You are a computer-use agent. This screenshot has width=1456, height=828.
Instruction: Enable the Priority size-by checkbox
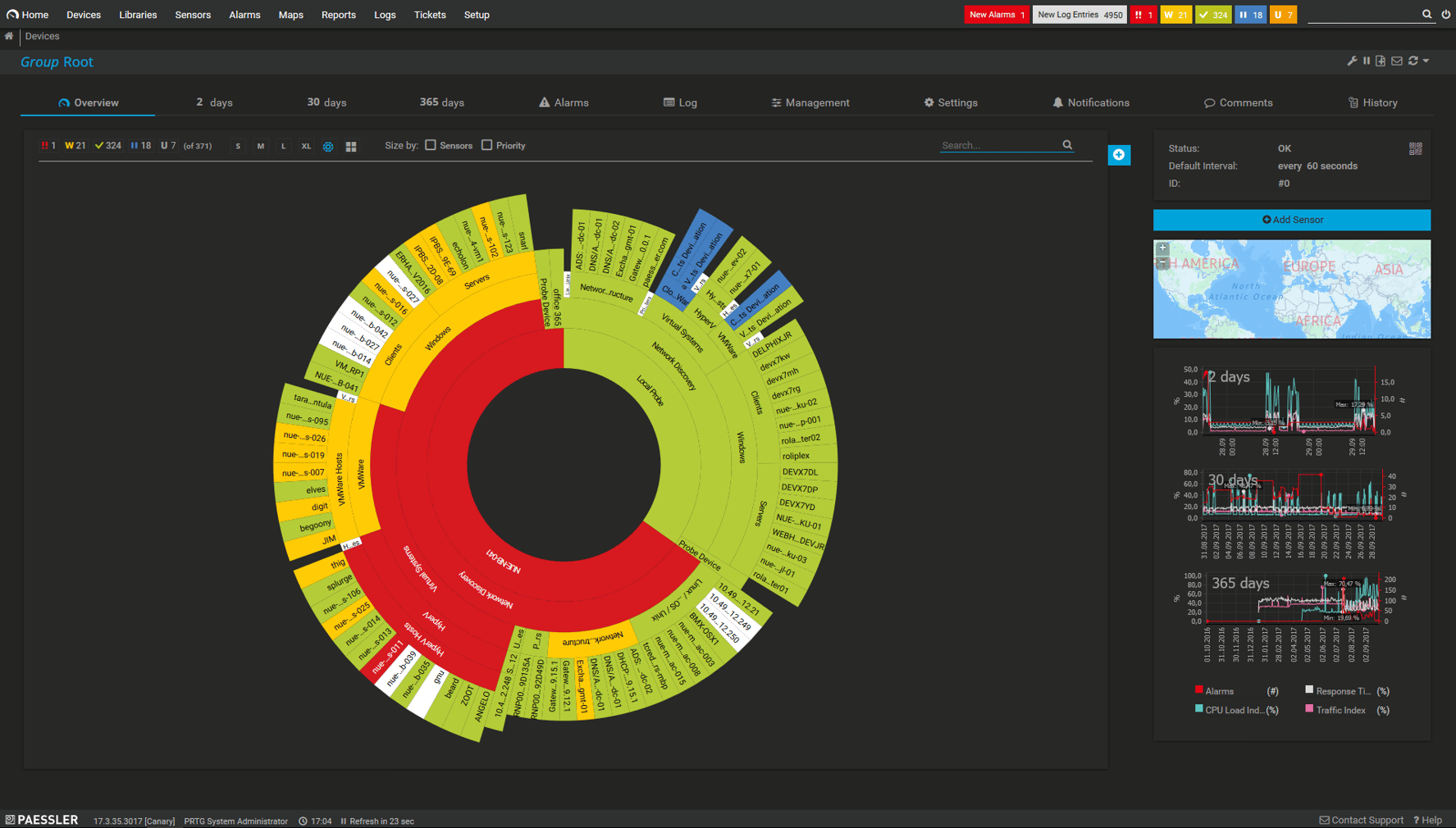tap(486, 144)
